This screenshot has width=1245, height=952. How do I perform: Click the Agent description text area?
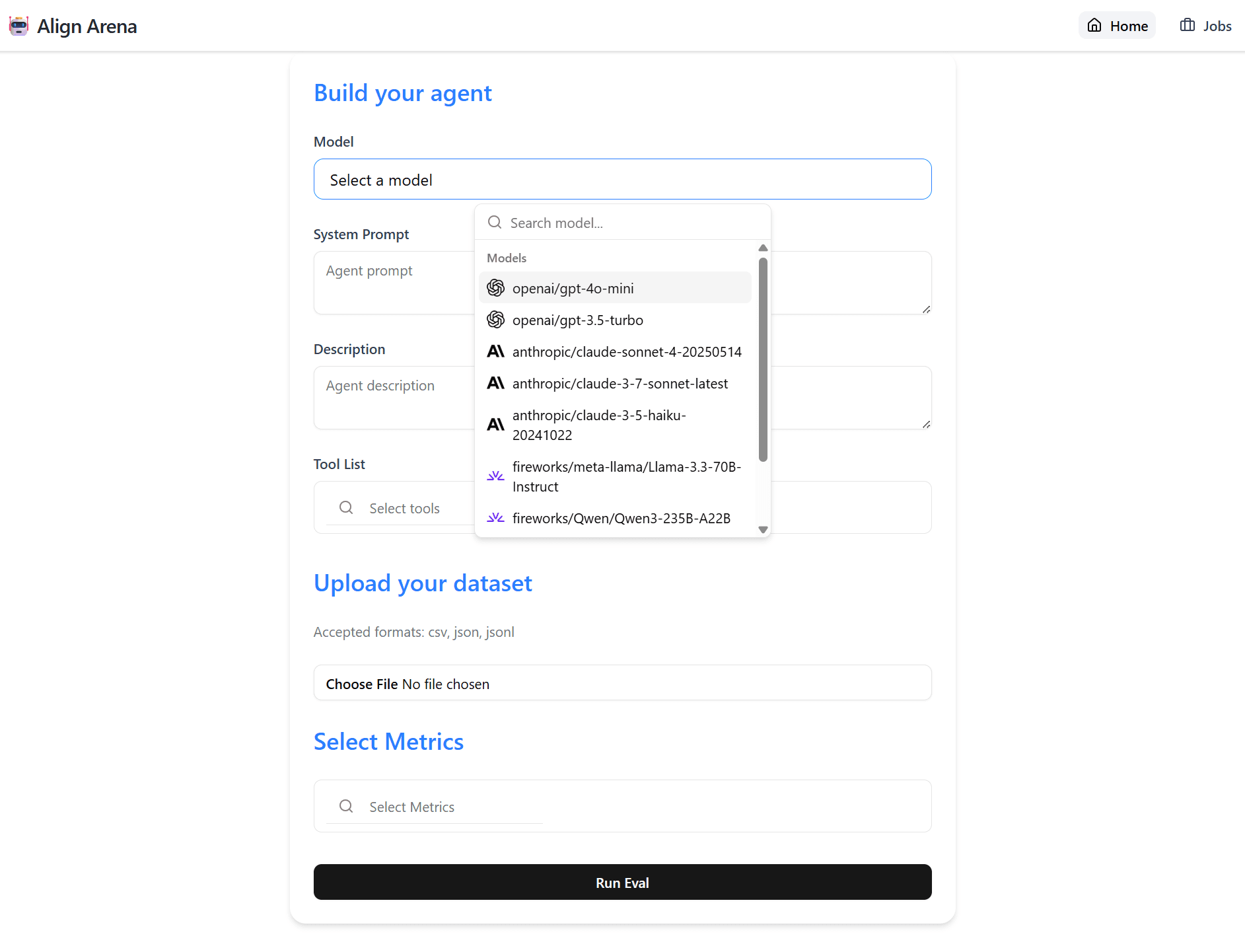pyautogui.click(x=623, y=398)
